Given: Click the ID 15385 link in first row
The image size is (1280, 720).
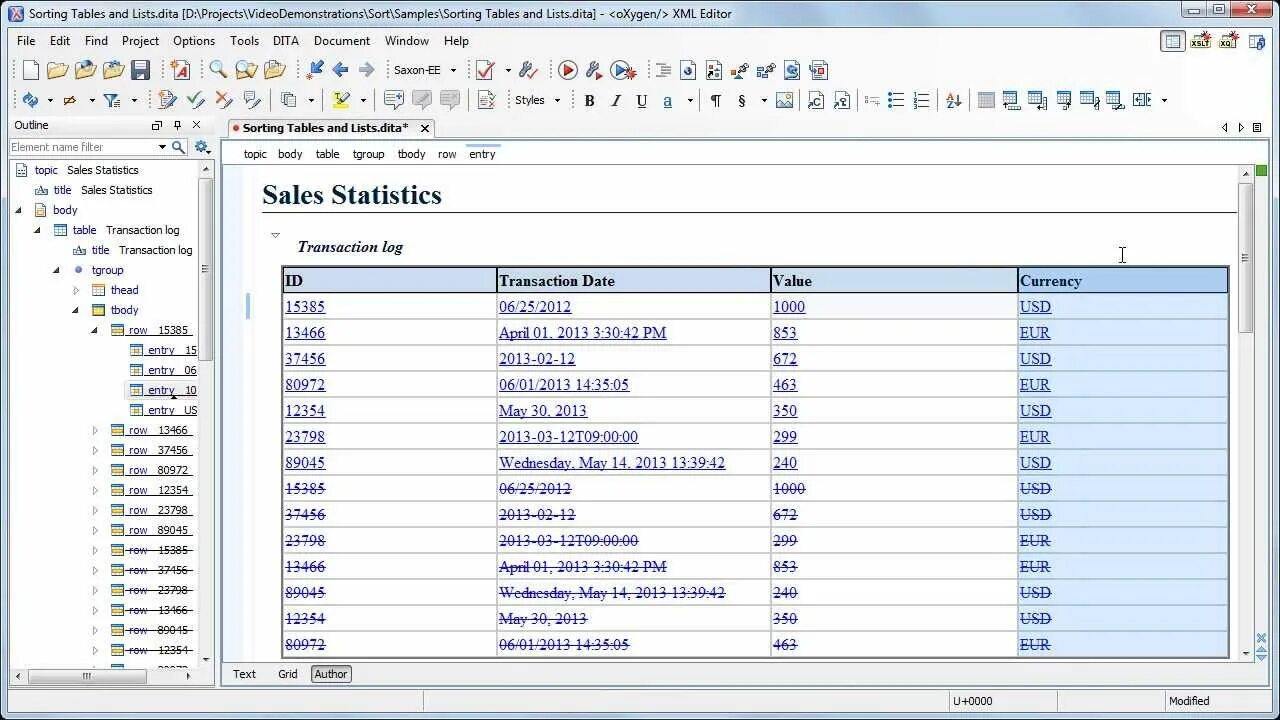Looking at the screenshot, I should (305, 307).
